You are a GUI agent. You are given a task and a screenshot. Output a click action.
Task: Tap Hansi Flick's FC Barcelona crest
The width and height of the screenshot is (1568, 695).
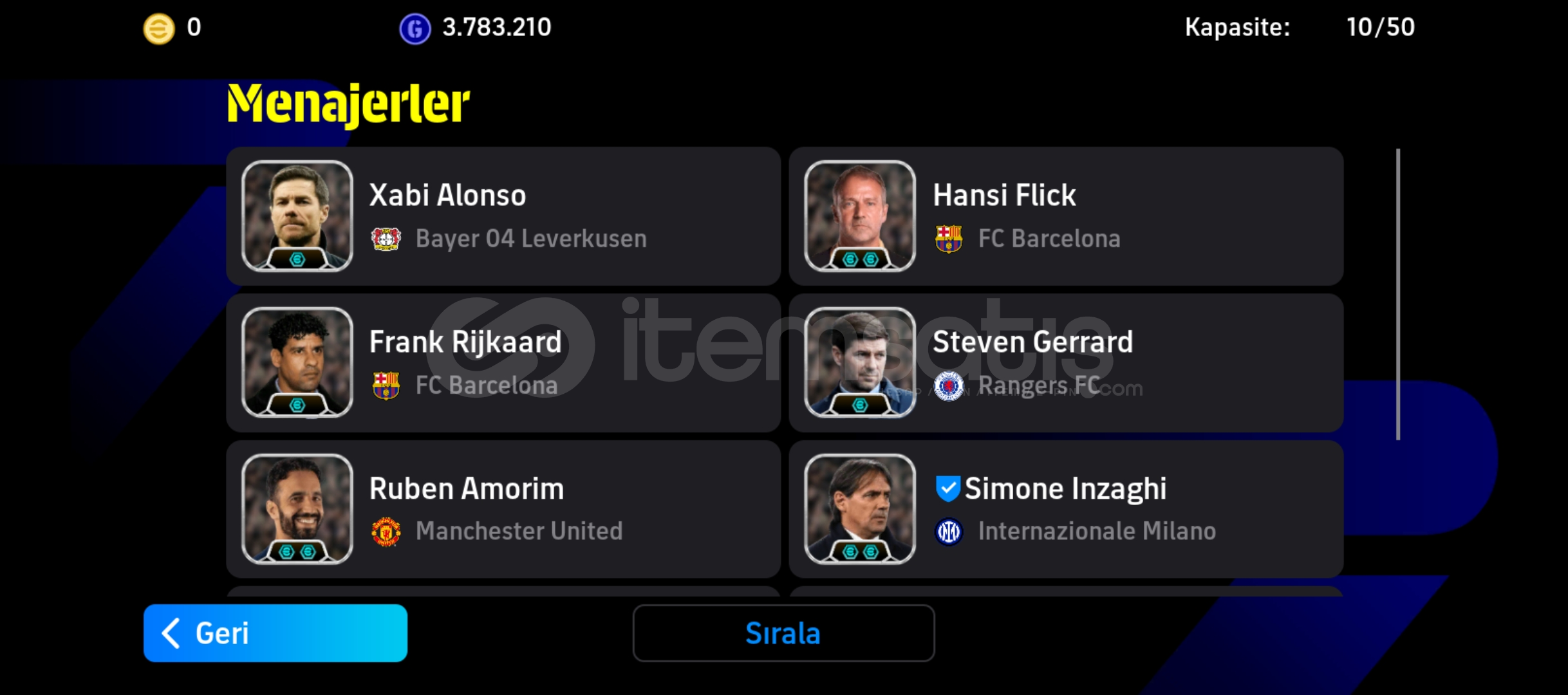point(948,239)
